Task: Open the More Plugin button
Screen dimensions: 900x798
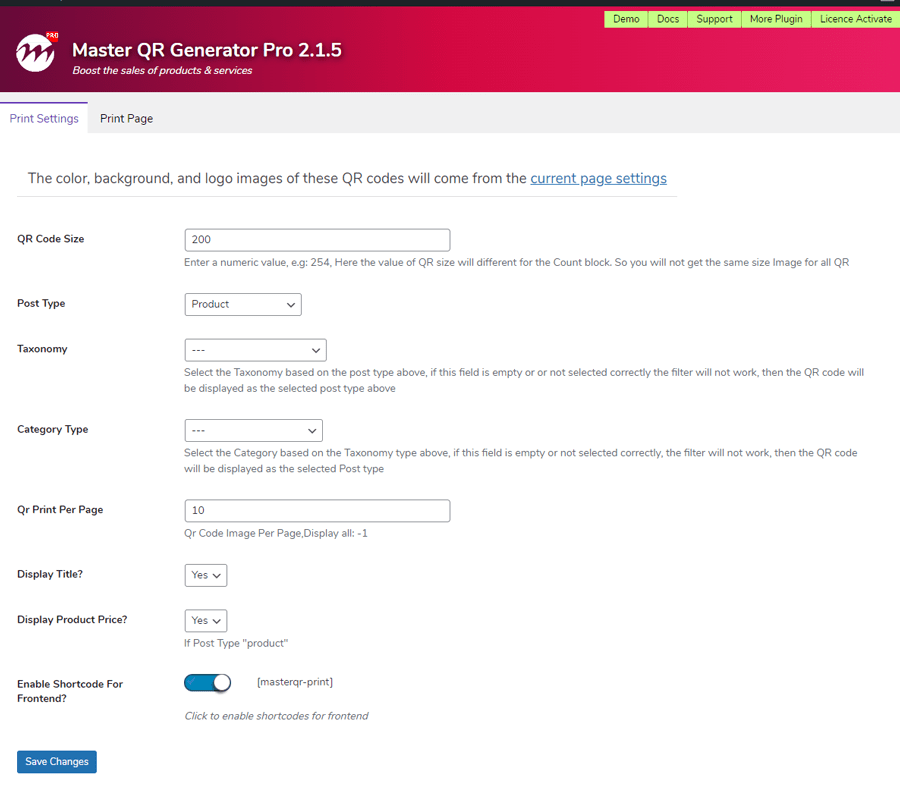Action: tap(776, 19)
